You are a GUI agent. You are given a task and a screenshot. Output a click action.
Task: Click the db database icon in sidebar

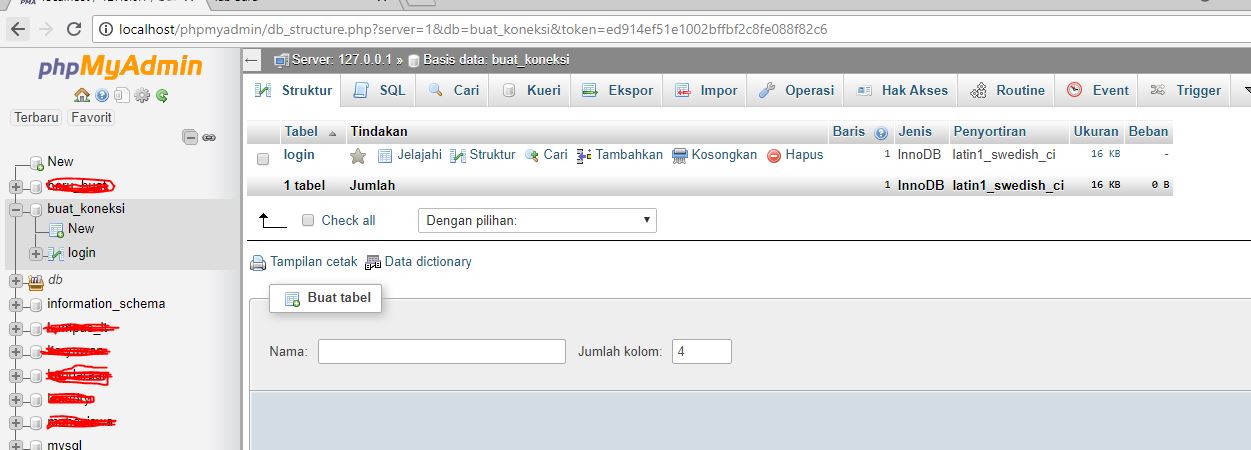[x=36, y=281]
